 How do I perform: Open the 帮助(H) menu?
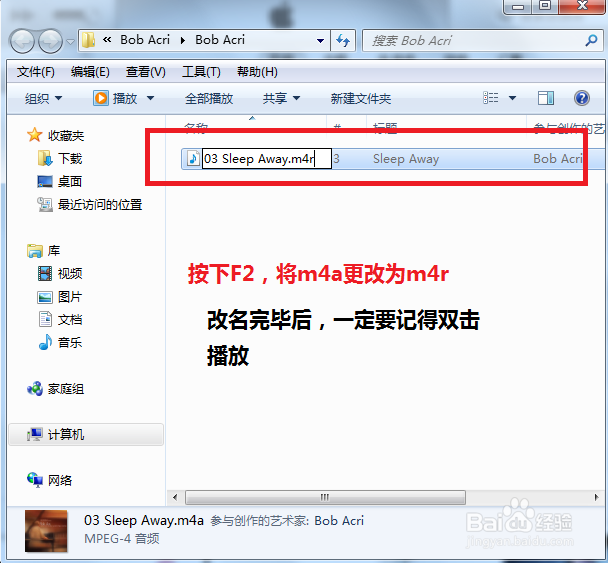257,72
